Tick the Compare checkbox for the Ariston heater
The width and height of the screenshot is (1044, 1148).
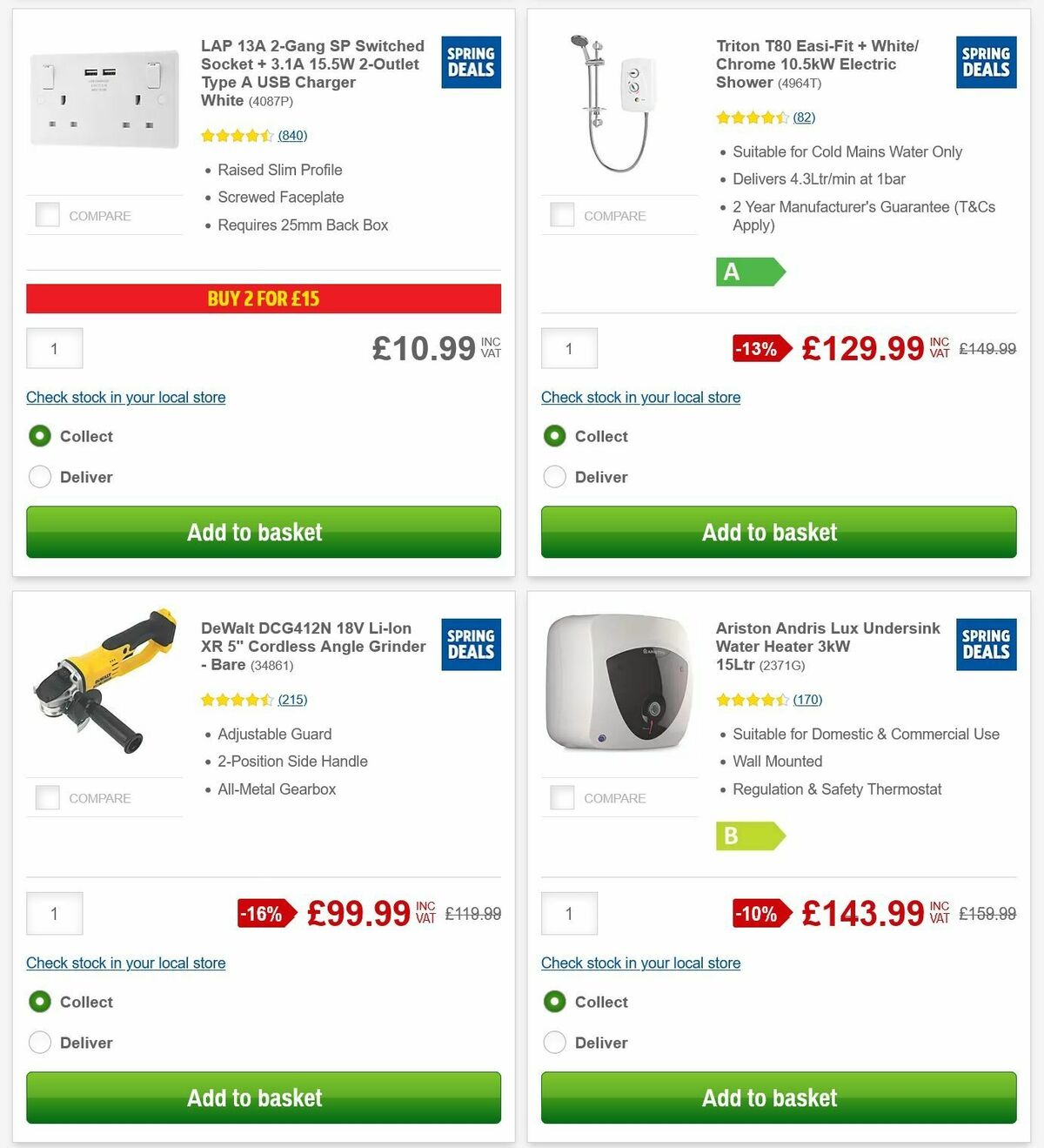[562, 796]
